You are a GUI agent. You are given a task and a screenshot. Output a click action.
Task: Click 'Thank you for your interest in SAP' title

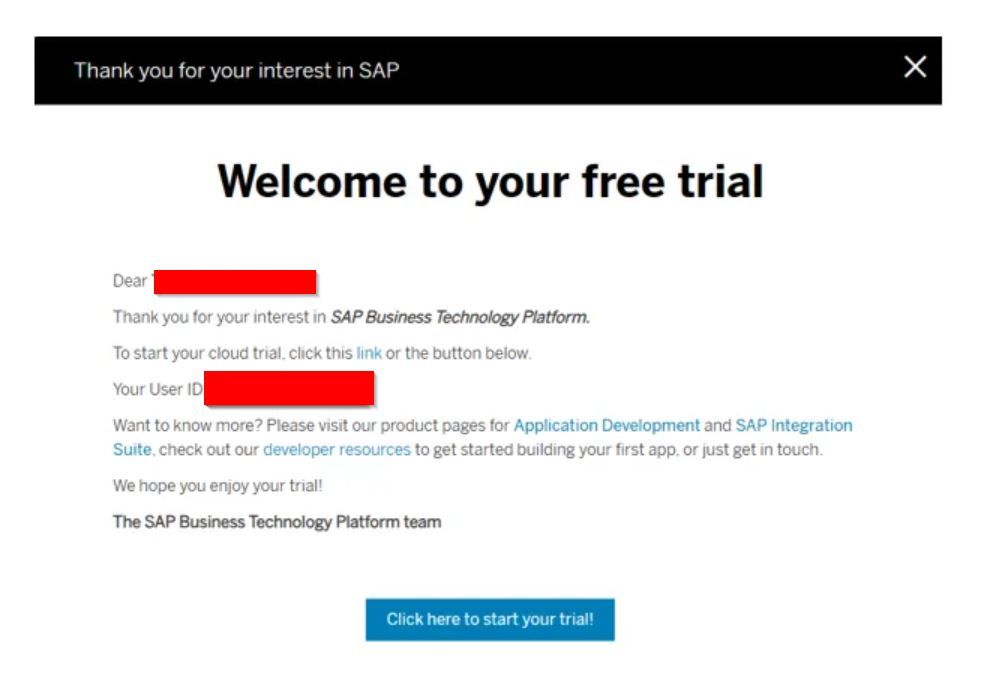pyautogui.click(x=236, y=70)
